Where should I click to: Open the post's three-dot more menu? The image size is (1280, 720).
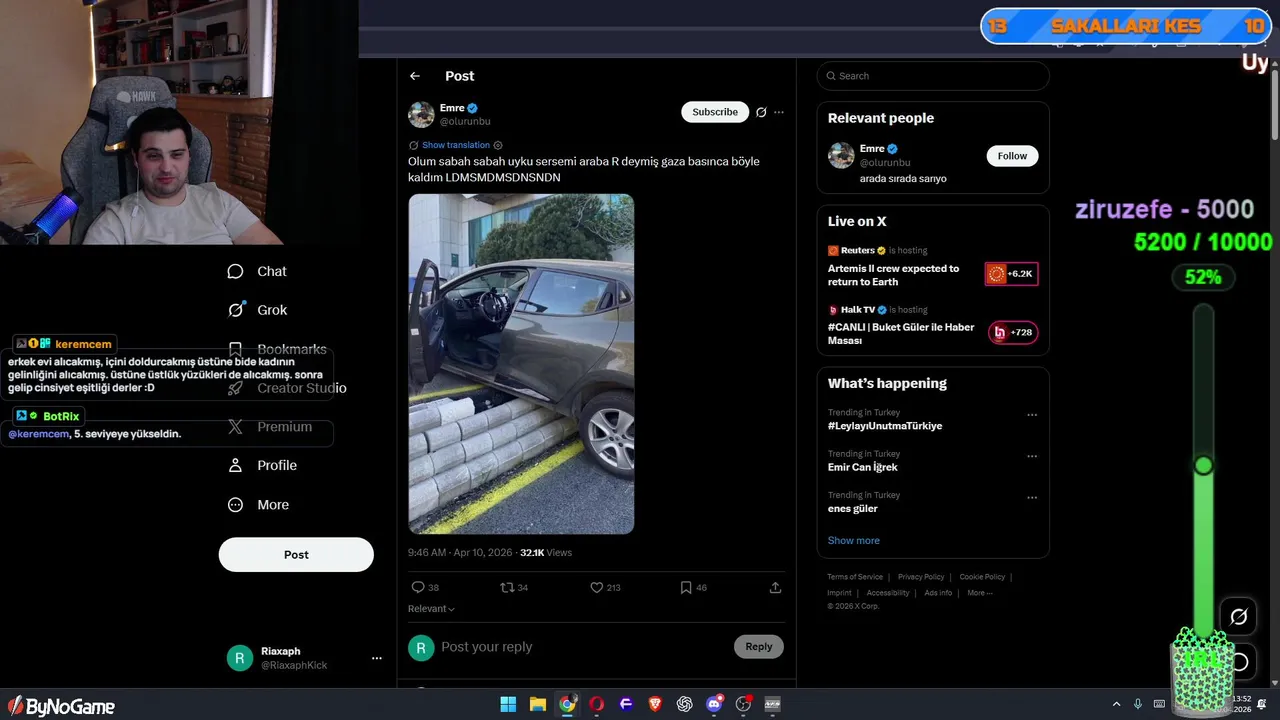click(x=779, y=112)
